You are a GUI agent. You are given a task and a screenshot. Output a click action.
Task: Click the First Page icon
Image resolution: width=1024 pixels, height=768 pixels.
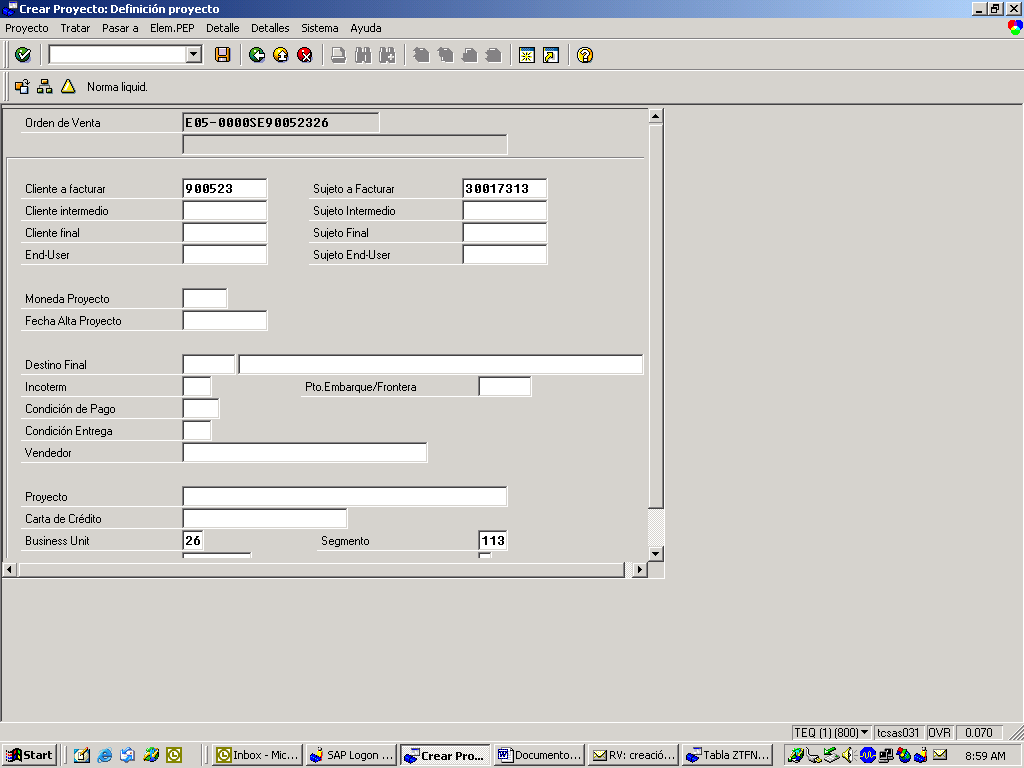click(x=421, y=55)
